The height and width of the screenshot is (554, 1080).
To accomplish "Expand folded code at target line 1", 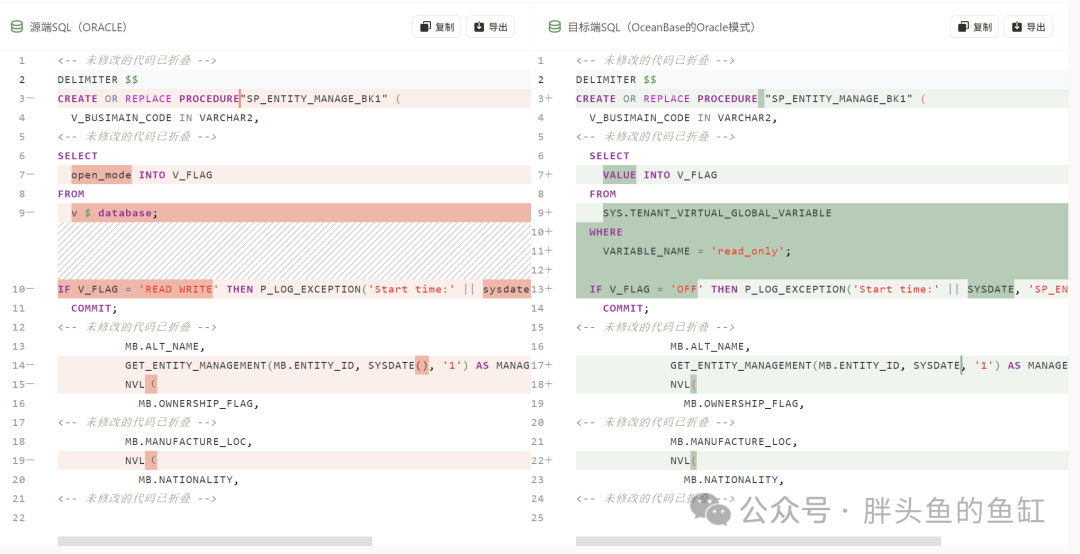I will tap(655, 61).
